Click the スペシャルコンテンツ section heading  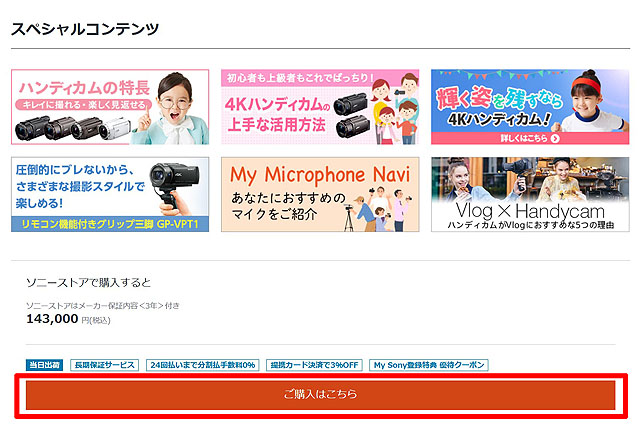[85, 28]
